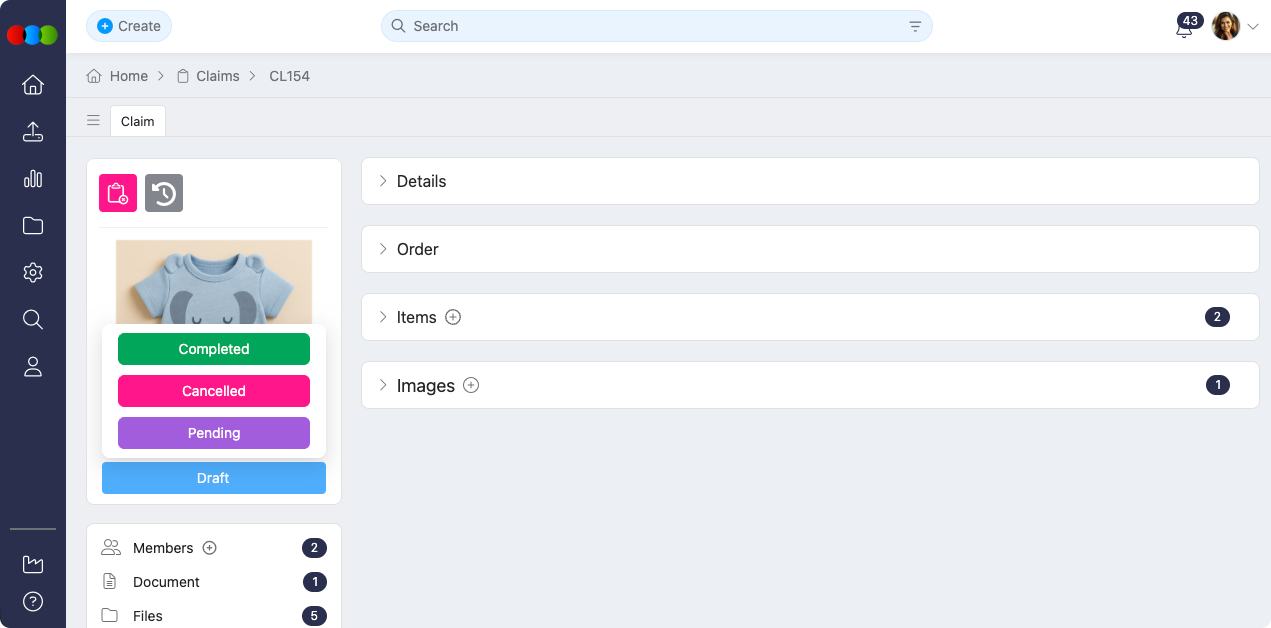Select the Claim tab
1271x628 pixels.
click(x=138, y=121)
